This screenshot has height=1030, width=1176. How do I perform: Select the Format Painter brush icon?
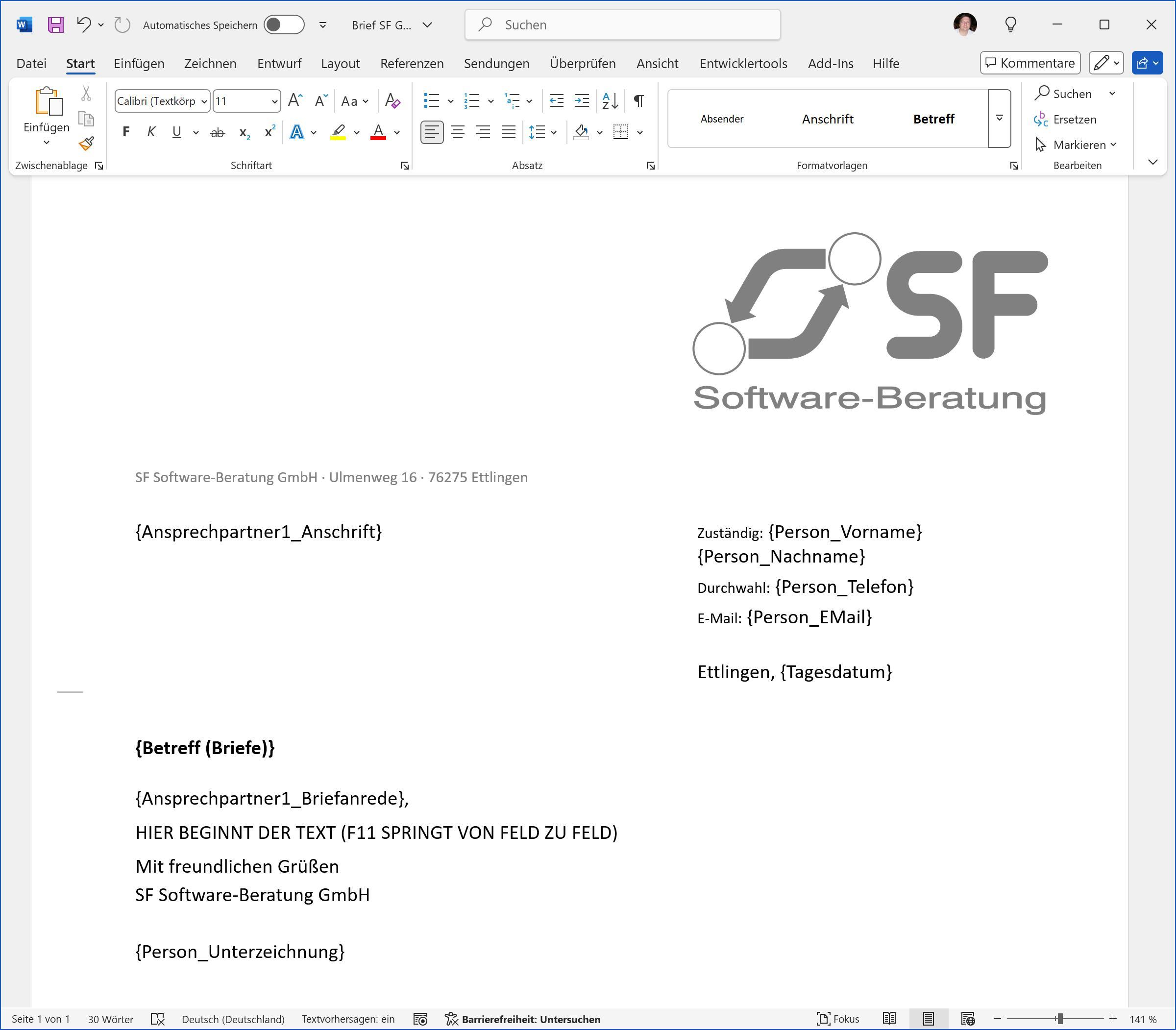tap(86, 143)
